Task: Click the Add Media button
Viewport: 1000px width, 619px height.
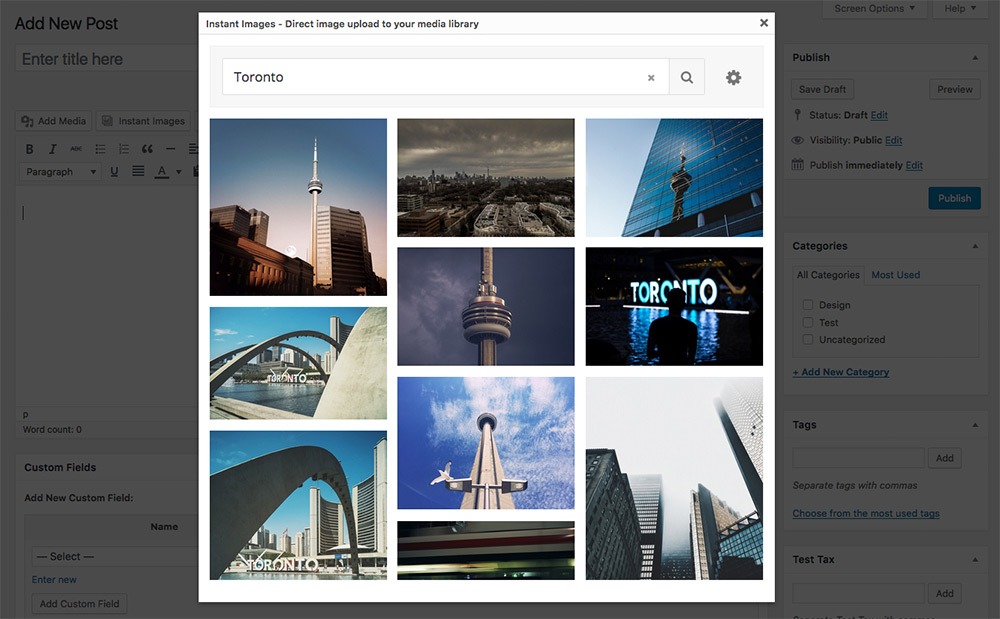Action: (x=54, y=120)
